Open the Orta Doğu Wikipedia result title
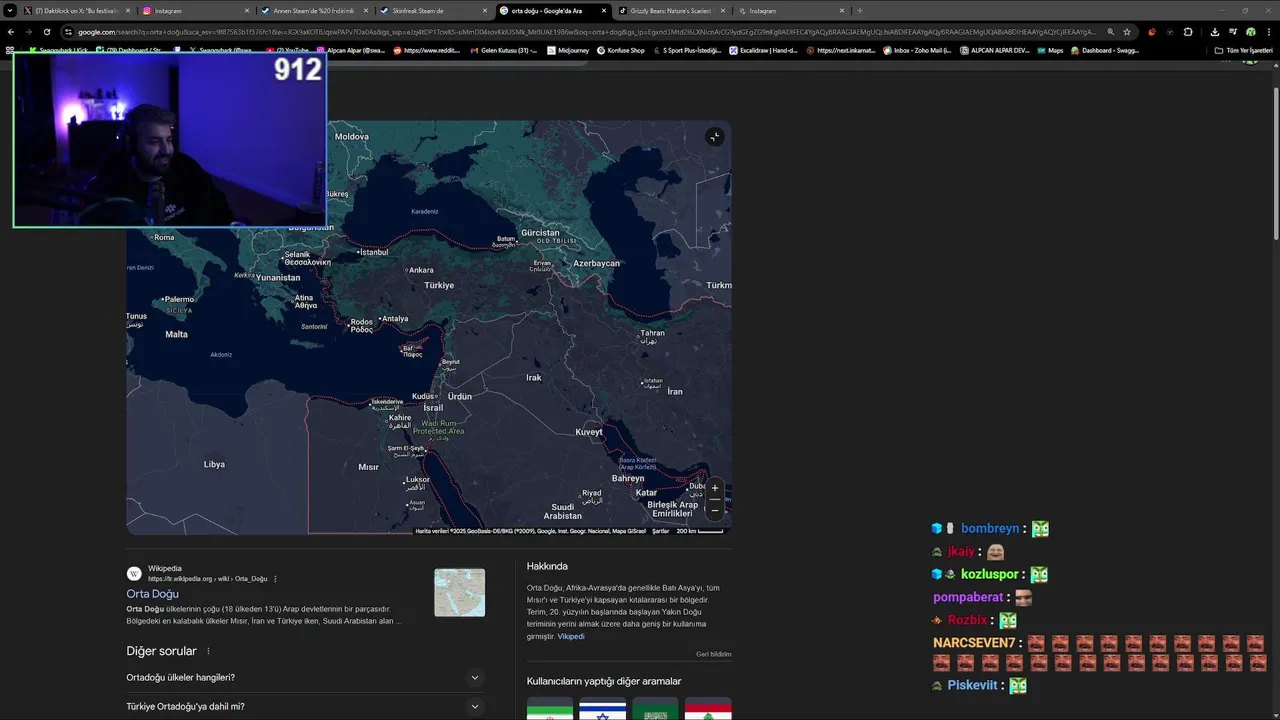The image size is (1280, 720). 152,594
